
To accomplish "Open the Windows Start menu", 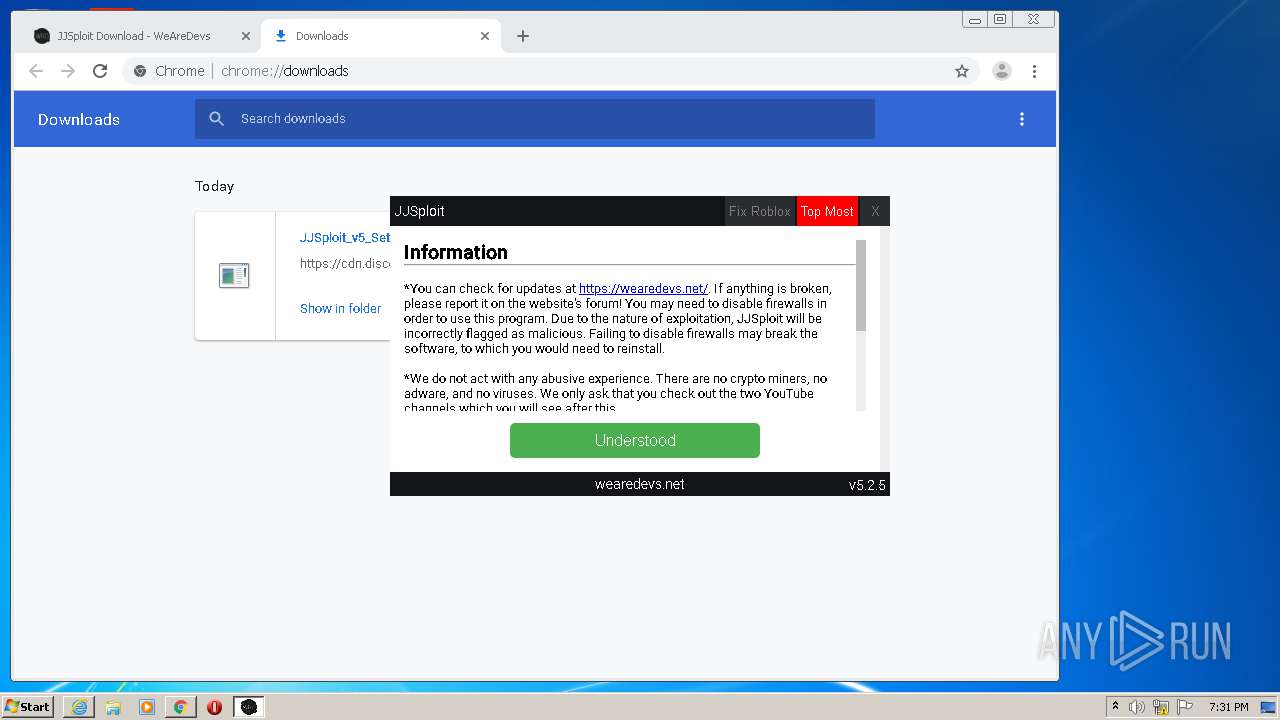I will click(27, 707).
